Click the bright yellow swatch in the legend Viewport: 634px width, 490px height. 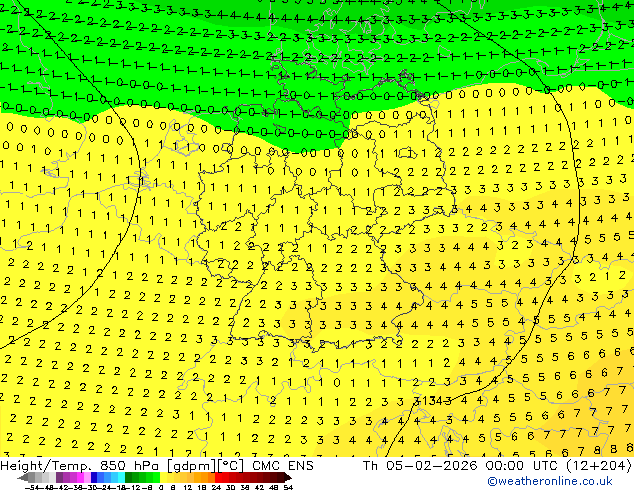pos(163,477)
